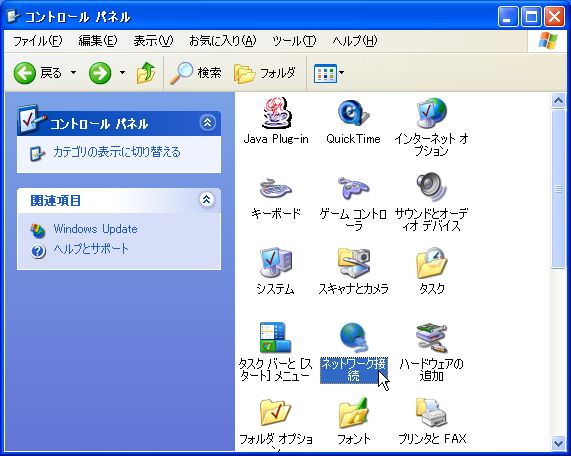
Task: Click the scrollbar up arrow
Action: click(x=559, y=101)
